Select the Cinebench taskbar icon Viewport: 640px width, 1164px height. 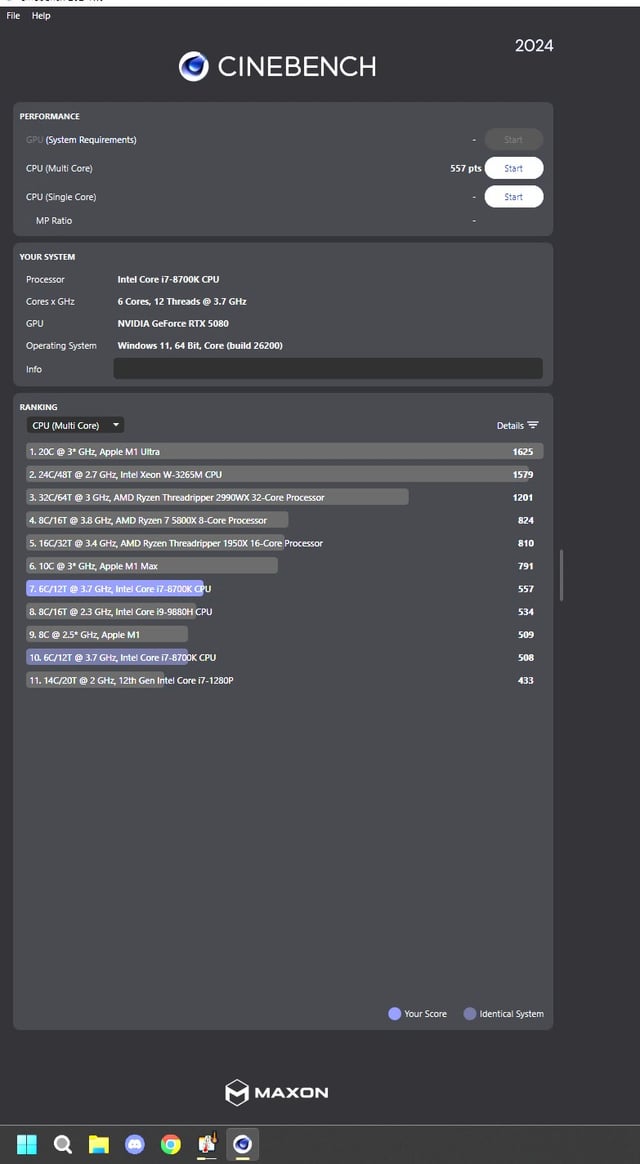(241, 1144)
